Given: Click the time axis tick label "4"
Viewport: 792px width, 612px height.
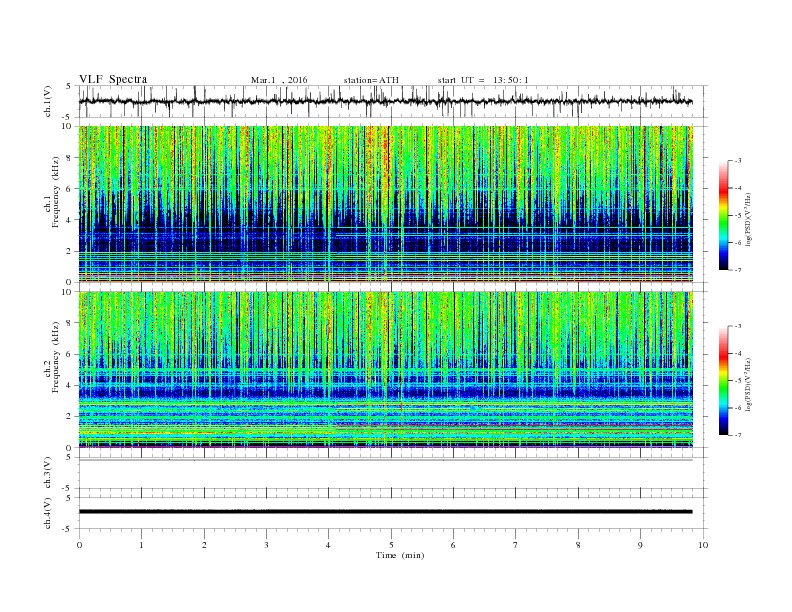Looking at the screenshot, I should click(x=328, y=545).
